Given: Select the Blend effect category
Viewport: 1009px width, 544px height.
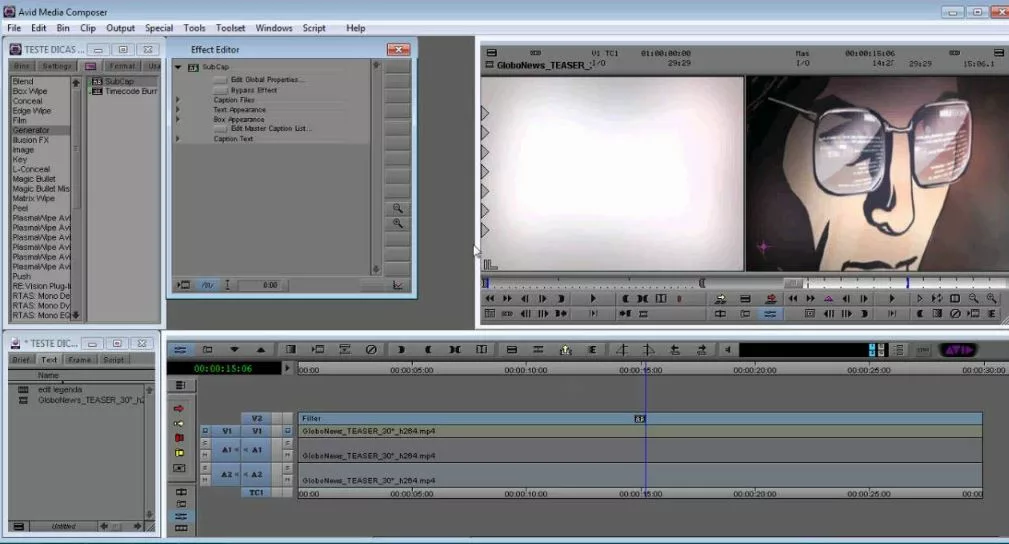Looking at the screenshot, I should point(23,81).
